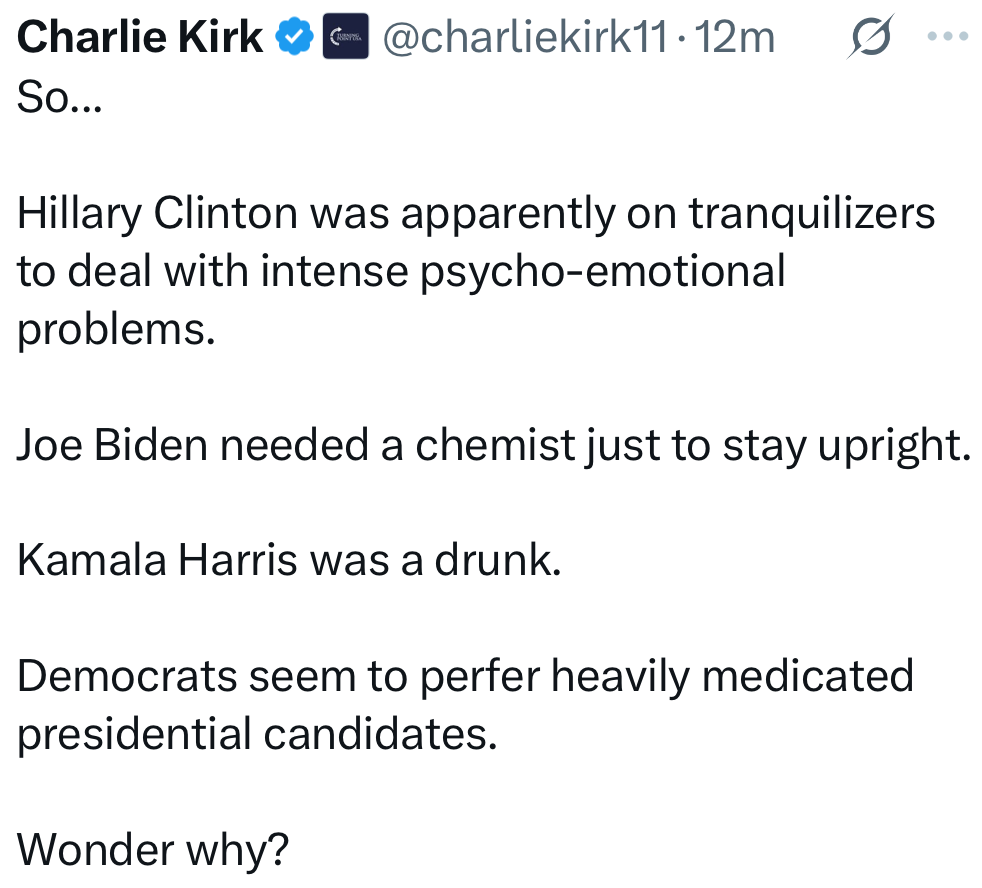Click the line starting "Hillary Clinton was apparently"
The height and width of the screenshot is (888, 982).
point(476,213)
